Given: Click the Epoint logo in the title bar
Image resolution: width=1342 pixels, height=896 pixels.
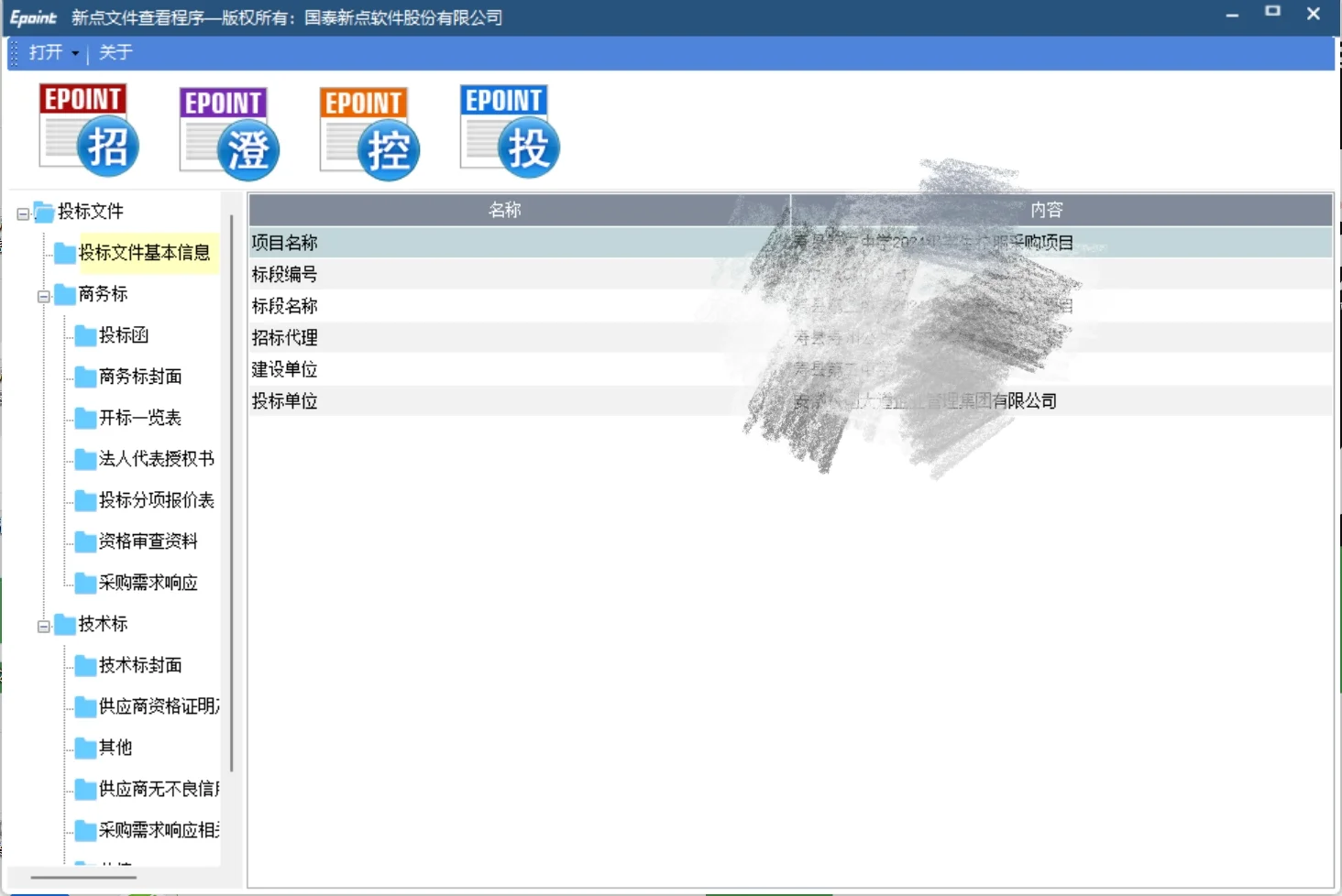Looking at the screenshot, I should [x=33, y=16].
